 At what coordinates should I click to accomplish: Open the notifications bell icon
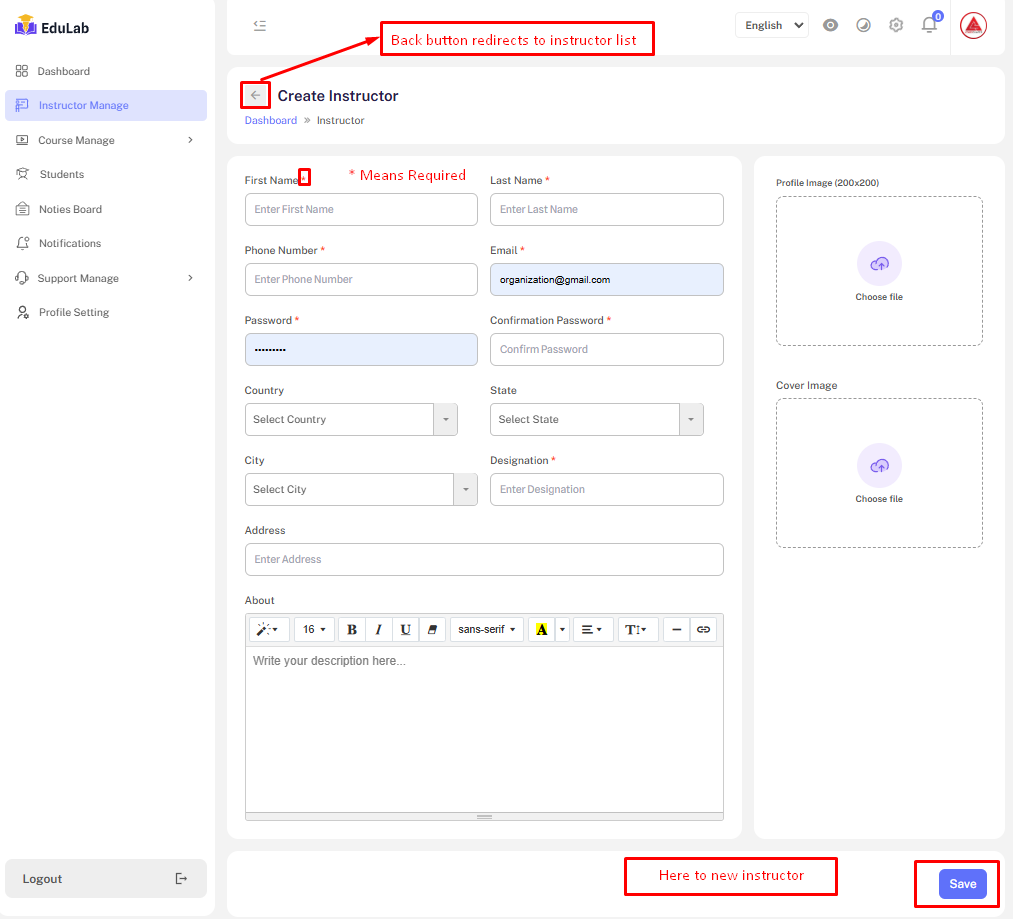click(929, 26)
